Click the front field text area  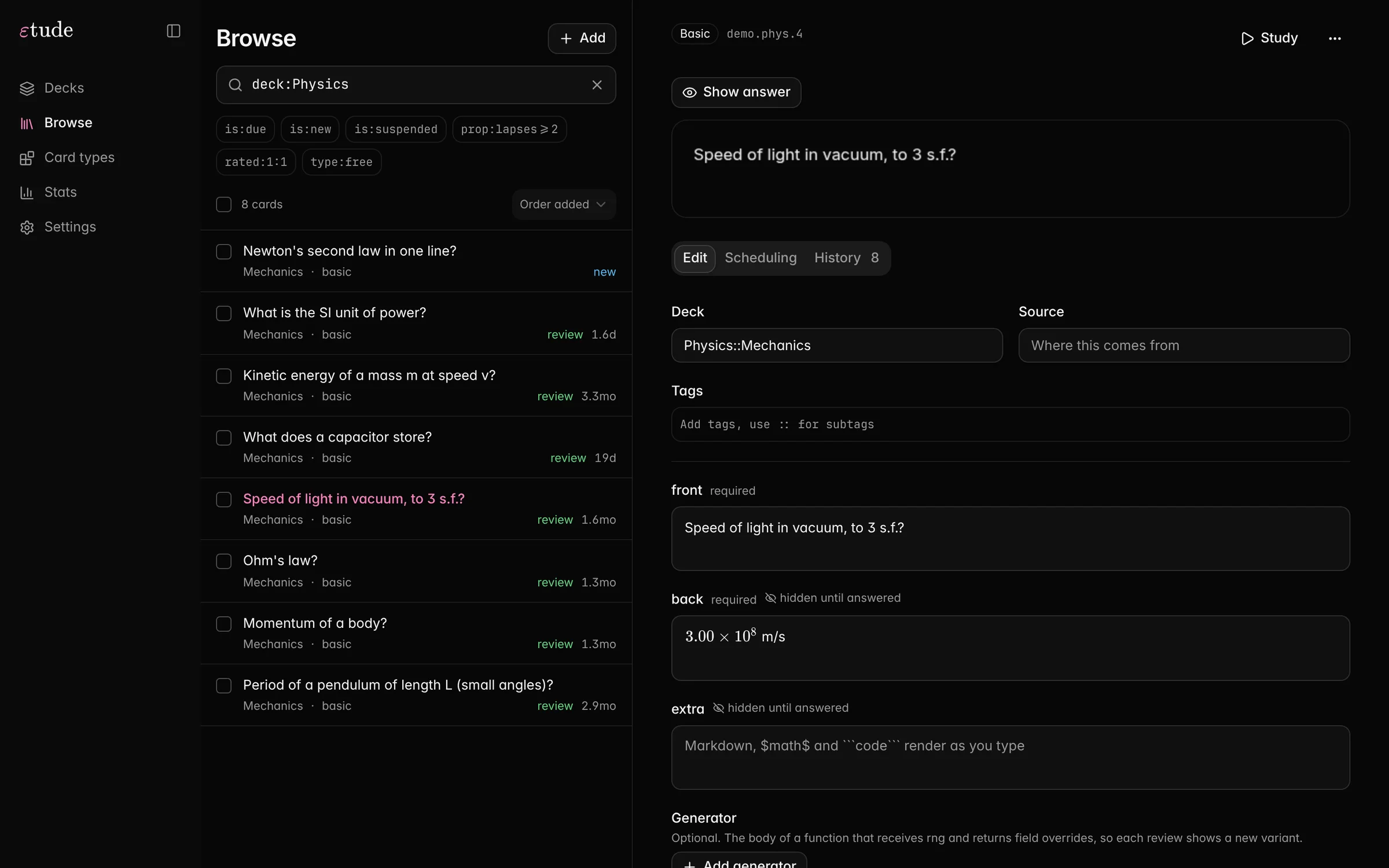pyautogui.click(x=1010, y=539)
